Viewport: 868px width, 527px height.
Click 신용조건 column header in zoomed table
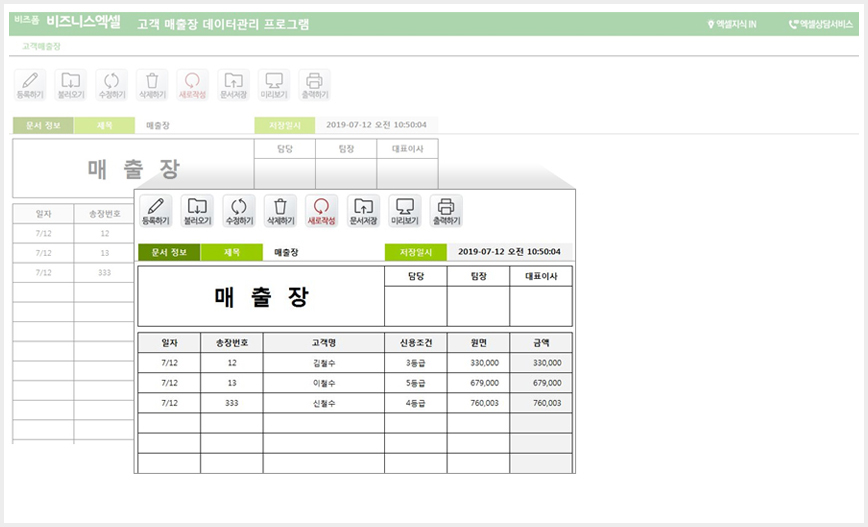416,343
